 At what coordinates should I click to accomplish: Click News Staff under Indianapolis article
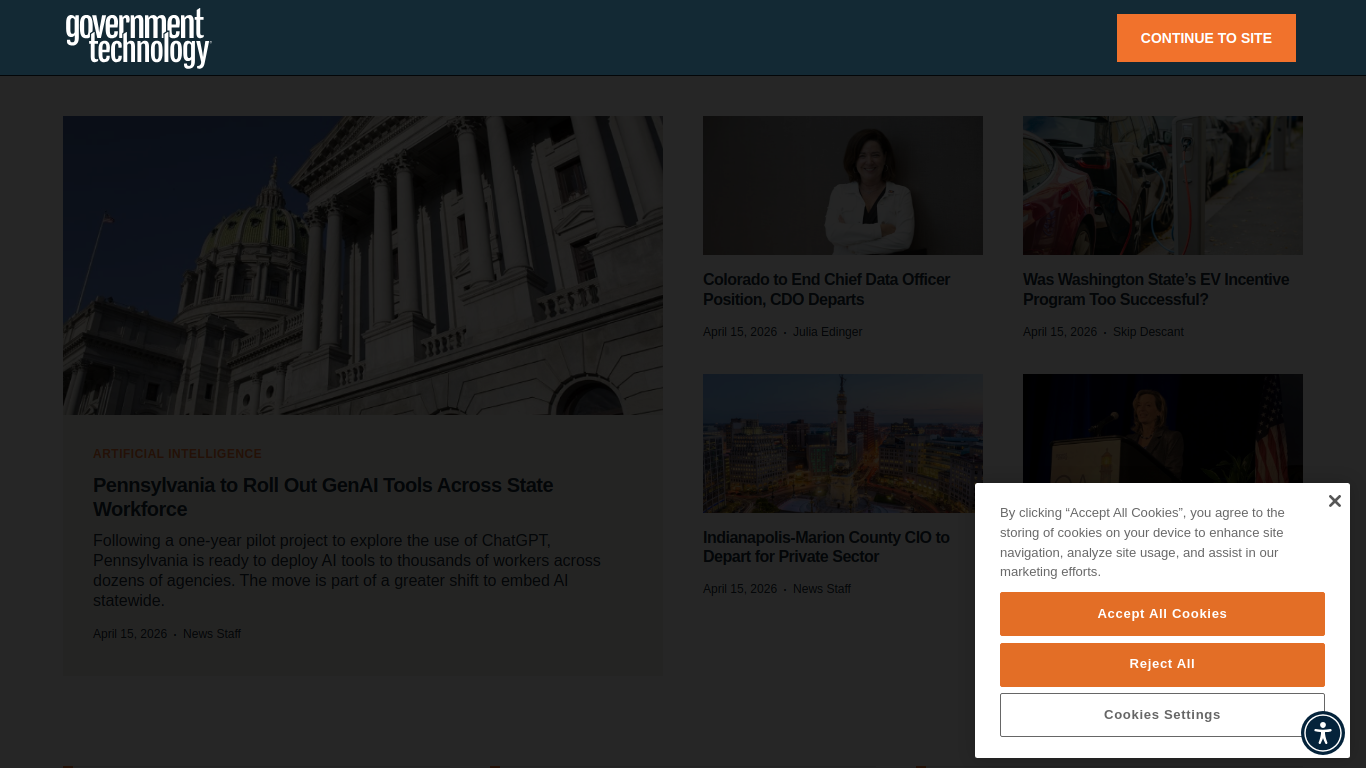[822, 589]
